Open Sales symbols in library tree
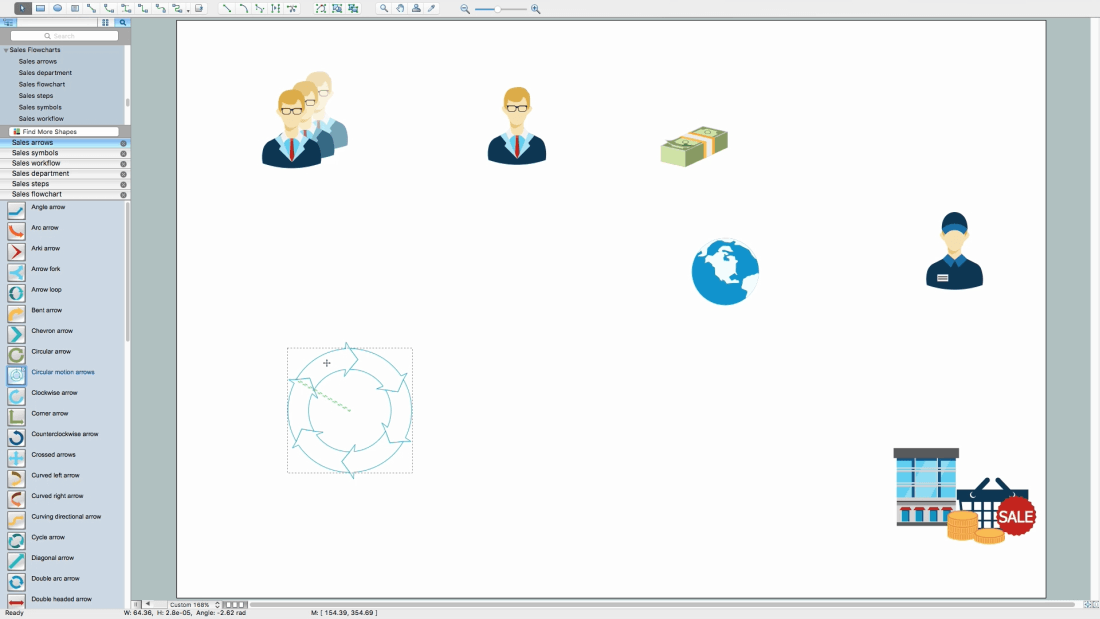This screenshot has width=1100, height=619. tap(40, 107)
